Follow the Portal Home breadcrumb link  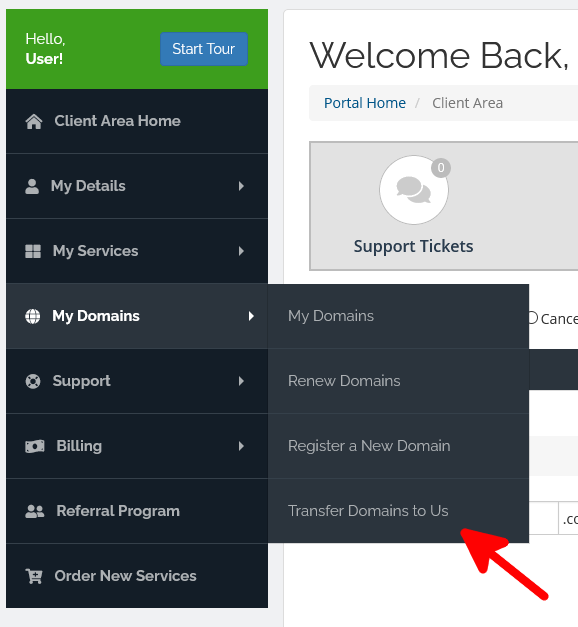[x=365, y=103]
